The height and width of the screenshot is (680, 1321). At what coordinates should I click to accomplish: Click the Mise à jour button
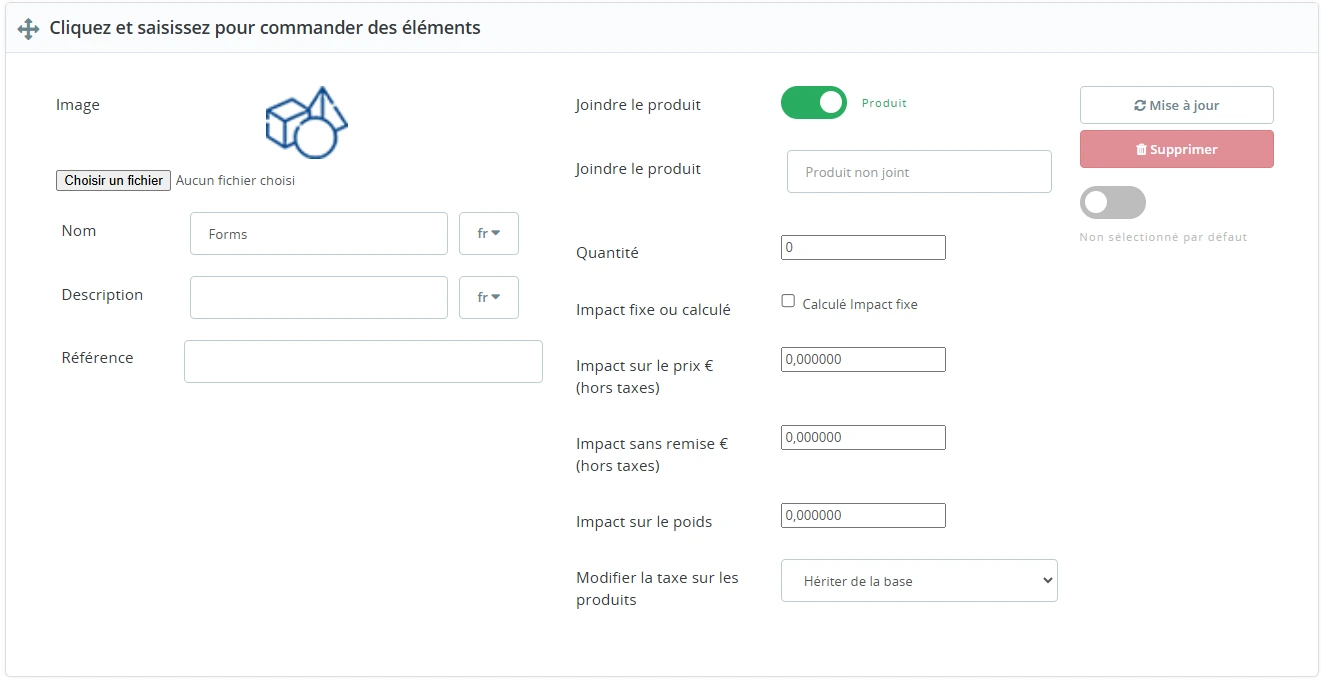1176,104
